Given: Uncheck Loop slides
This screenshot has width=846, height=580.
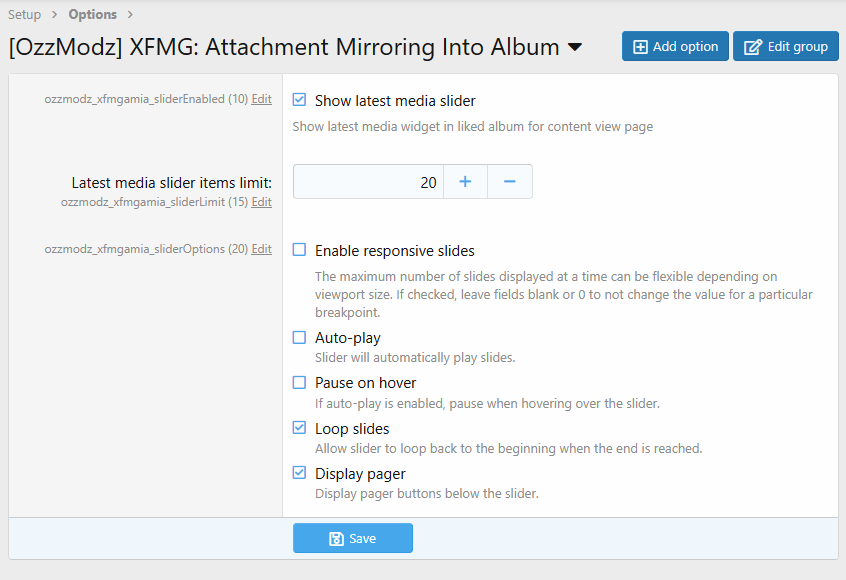Looking at the screenshot, I should [x=299, y=428].
